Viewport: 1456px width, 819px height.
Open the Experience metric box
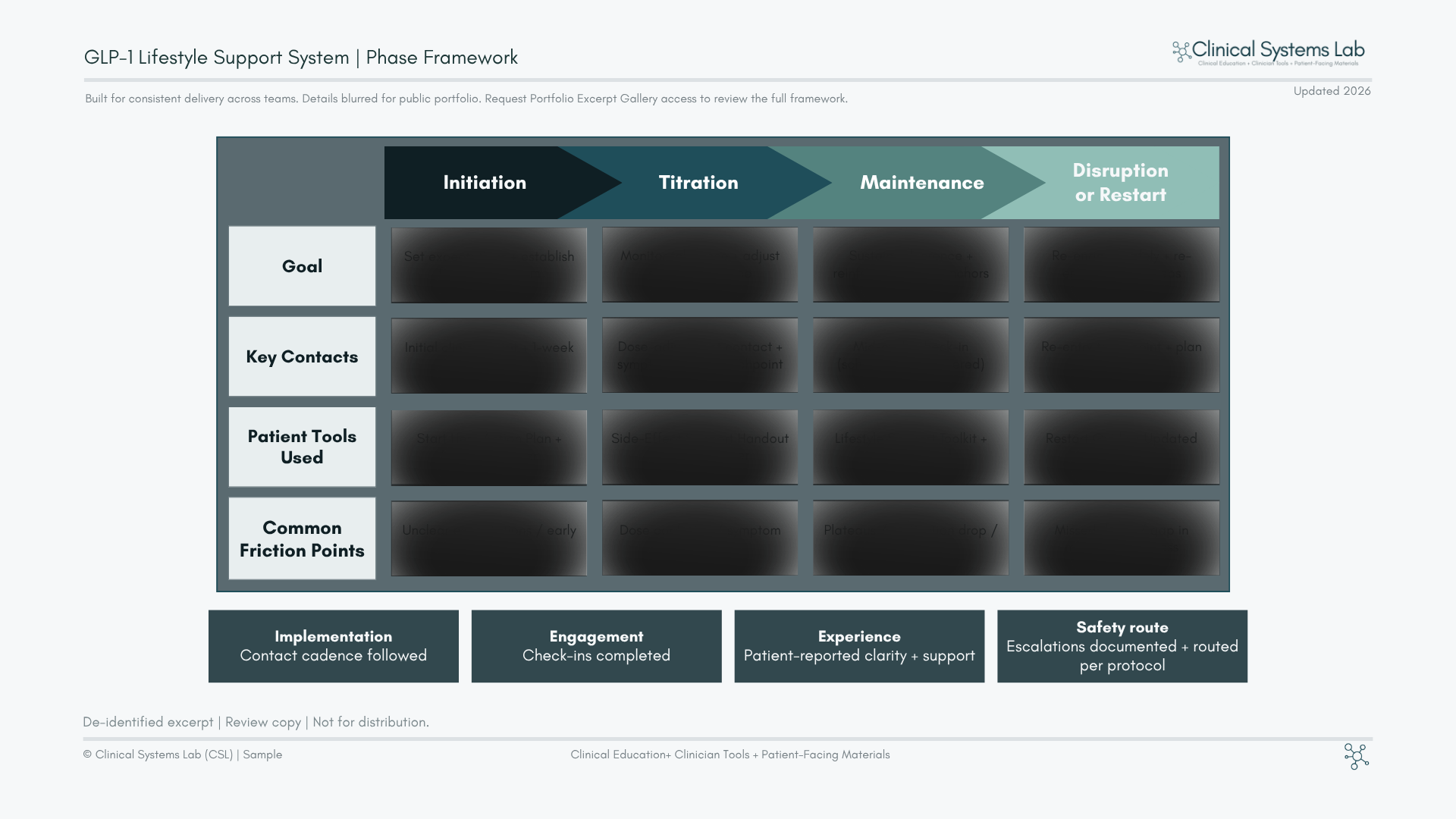pyautogui.click(x=859, y=646)
